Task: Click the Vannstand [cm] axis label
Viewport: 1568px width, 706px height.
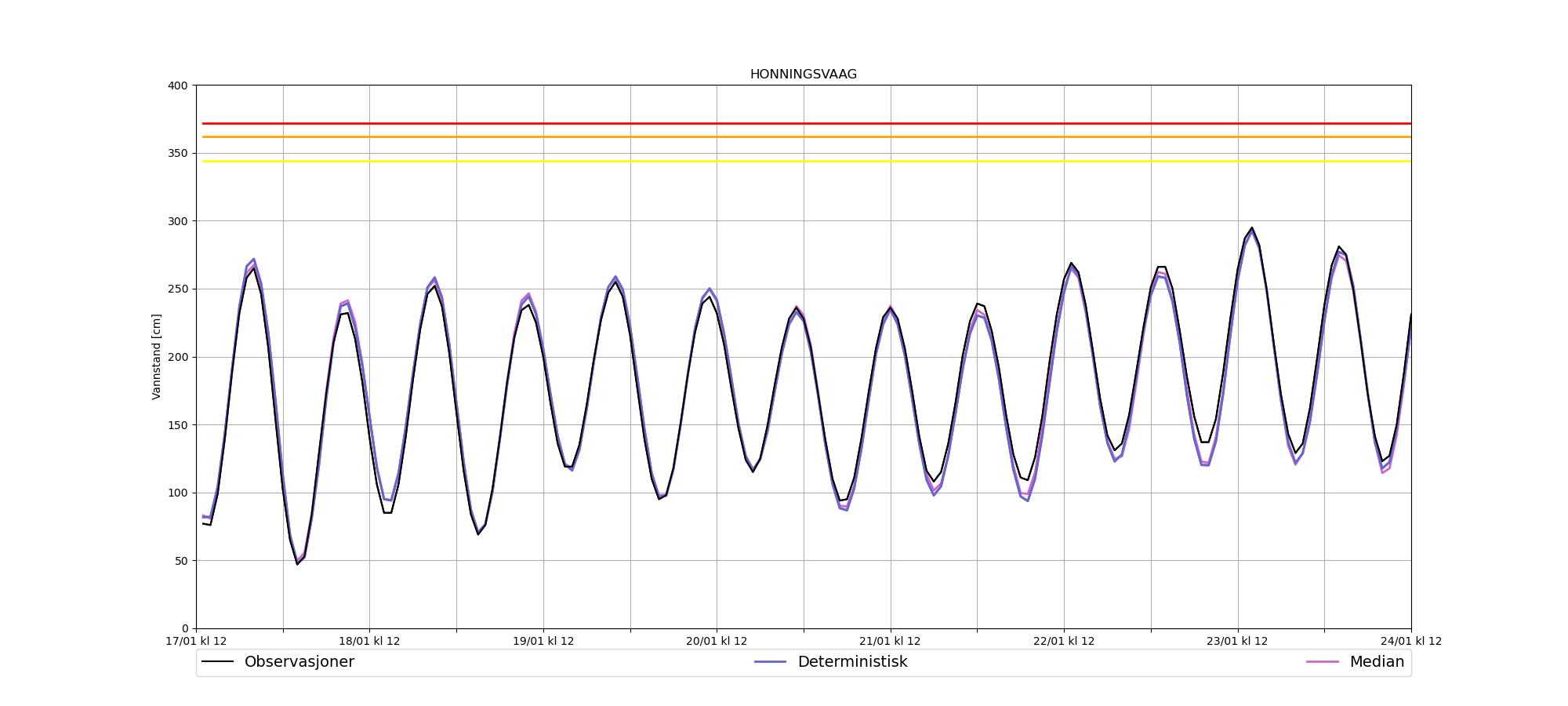Action: 157,357
